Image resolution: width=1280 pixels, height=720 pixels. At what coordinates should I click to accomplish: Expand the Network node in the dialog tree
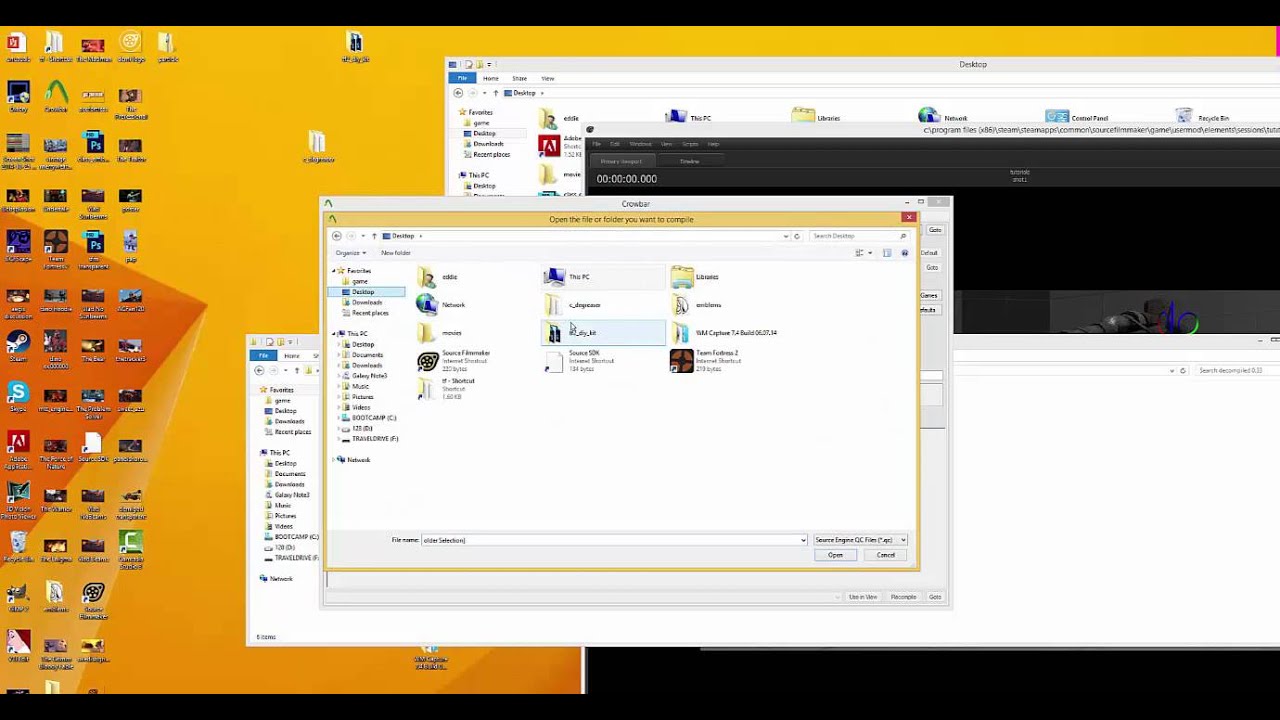click(x=334, y=460)
